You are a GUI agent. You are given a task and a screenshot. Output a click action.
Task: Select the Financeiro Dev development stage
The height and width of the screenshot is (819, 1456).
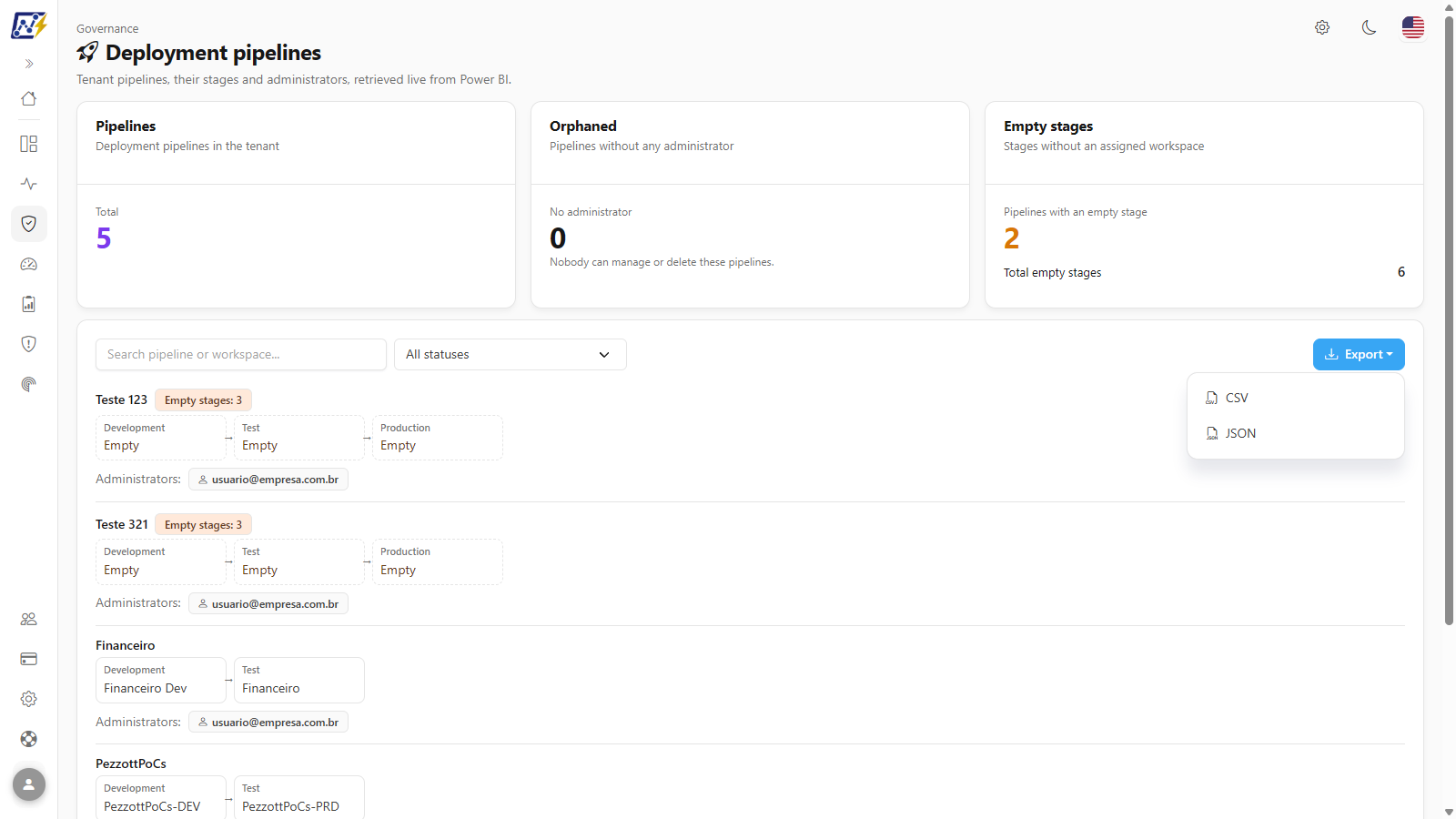click(161, 680)
